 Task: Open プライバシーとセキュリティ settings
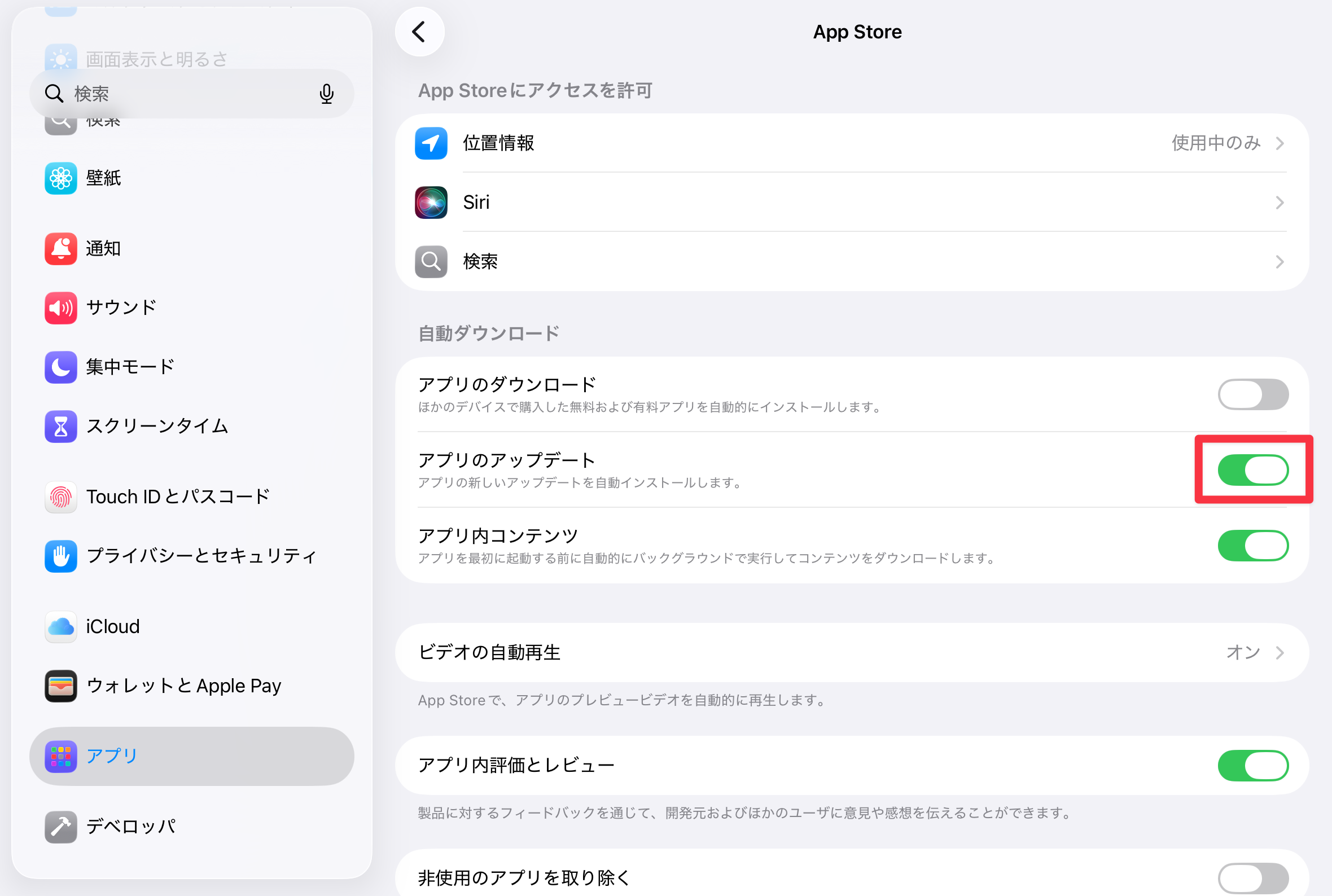click(x=192, y=556)
